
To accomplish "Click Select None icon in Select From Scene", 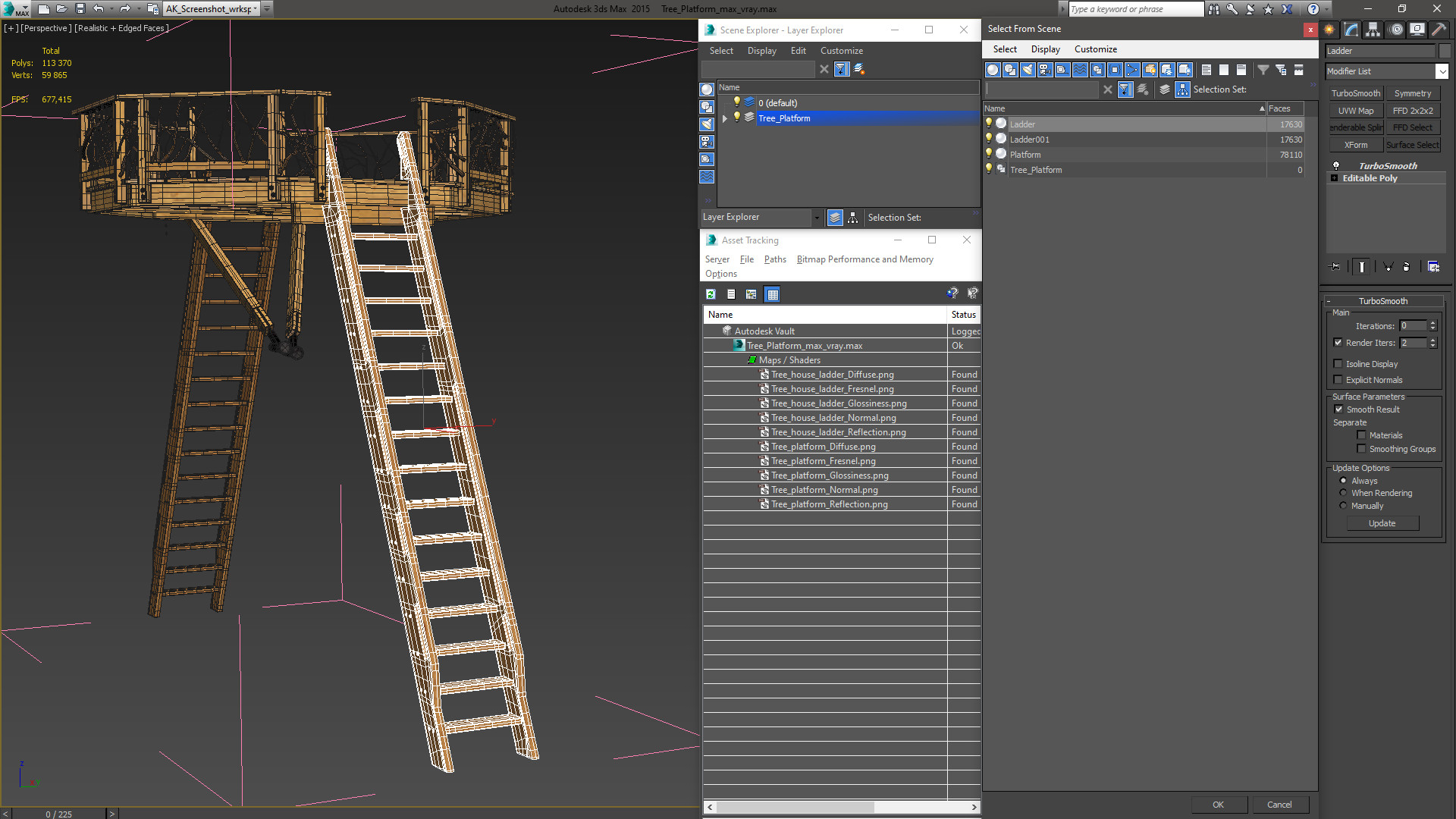I will pyautogui.click(x=1223, y=70).
